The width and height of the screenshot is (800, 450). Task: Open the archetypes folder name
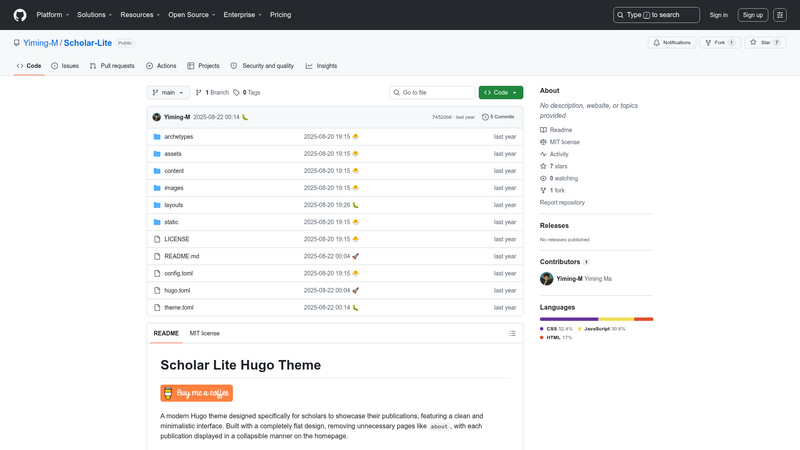[179, 137]
